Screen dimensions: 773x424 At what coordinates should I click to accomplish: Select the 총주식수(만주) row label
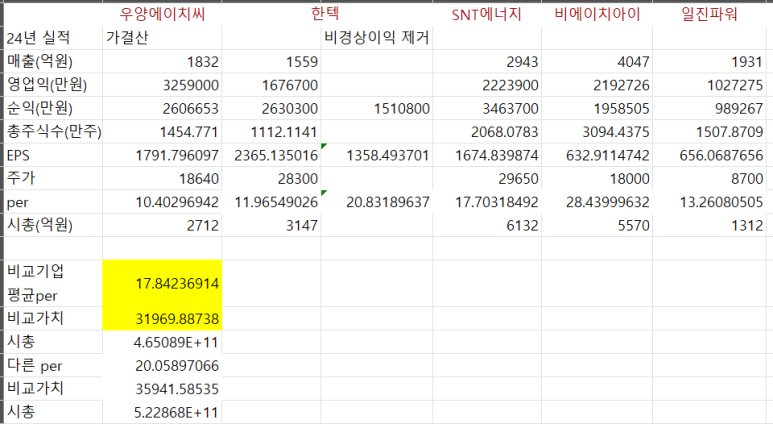pos(53,132)
